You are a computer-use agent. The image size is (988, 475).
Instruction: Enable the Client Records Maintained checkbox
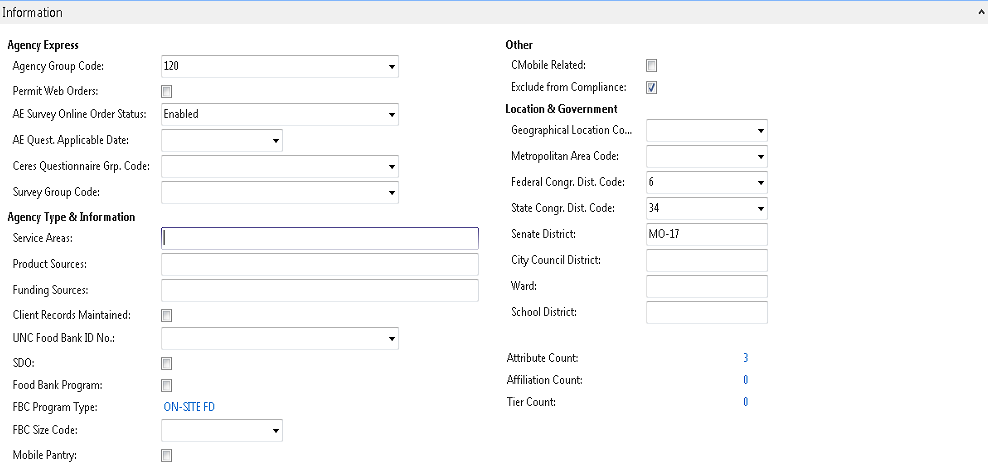tap(167, 316)
